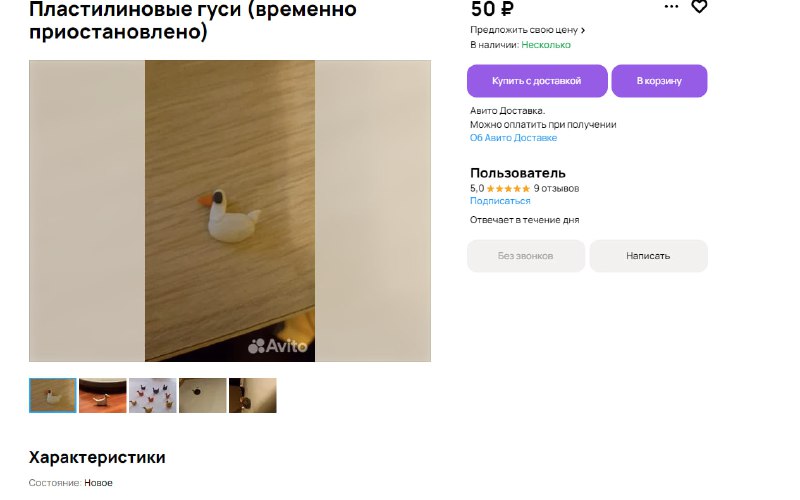Click the five-star rating icons
The height and width of the screenshot is (500, 800).
(508, 189)
